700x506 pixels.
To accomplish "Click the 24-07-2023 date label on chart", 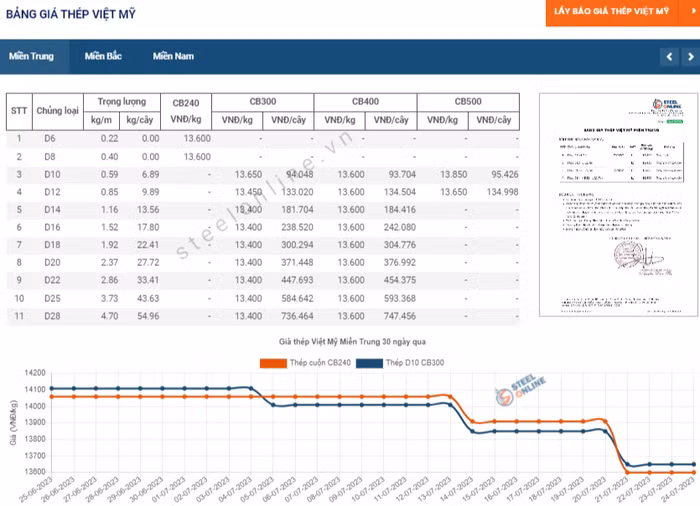I will [x=678, y=490].
